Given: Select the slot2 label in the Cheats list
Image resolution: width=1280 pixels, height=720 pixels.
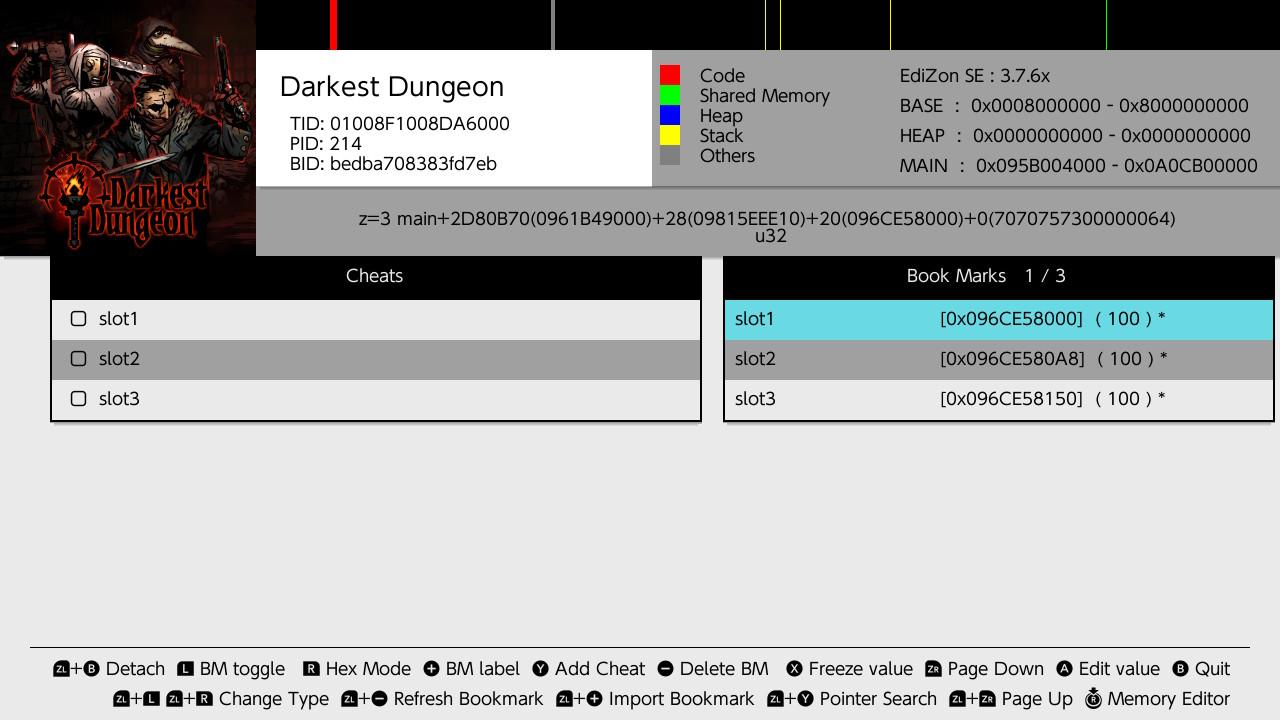Looking at the screenshot, I should pos(119,359).
